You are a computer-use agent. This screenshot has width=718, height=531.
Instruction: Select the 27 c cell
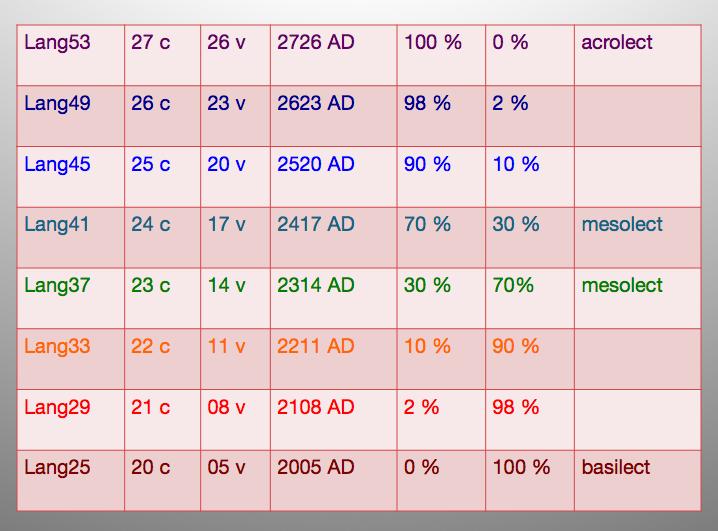coord(151,42)
